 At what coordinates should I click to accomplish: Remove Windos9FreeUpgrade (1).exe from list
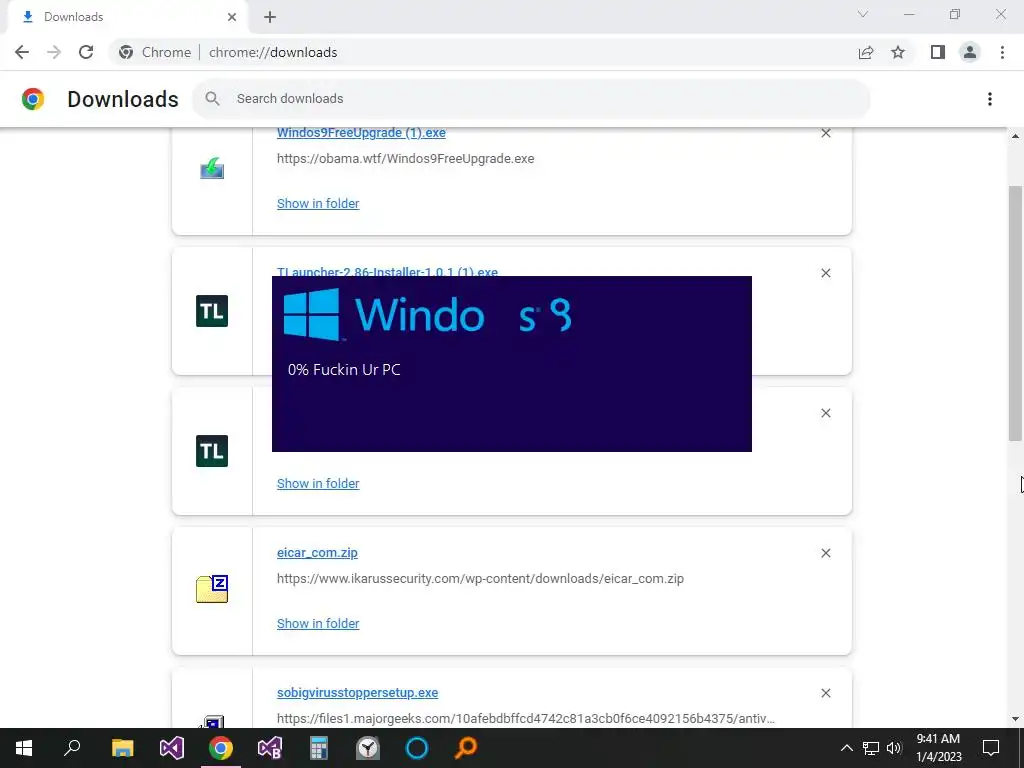click(825, 133)
